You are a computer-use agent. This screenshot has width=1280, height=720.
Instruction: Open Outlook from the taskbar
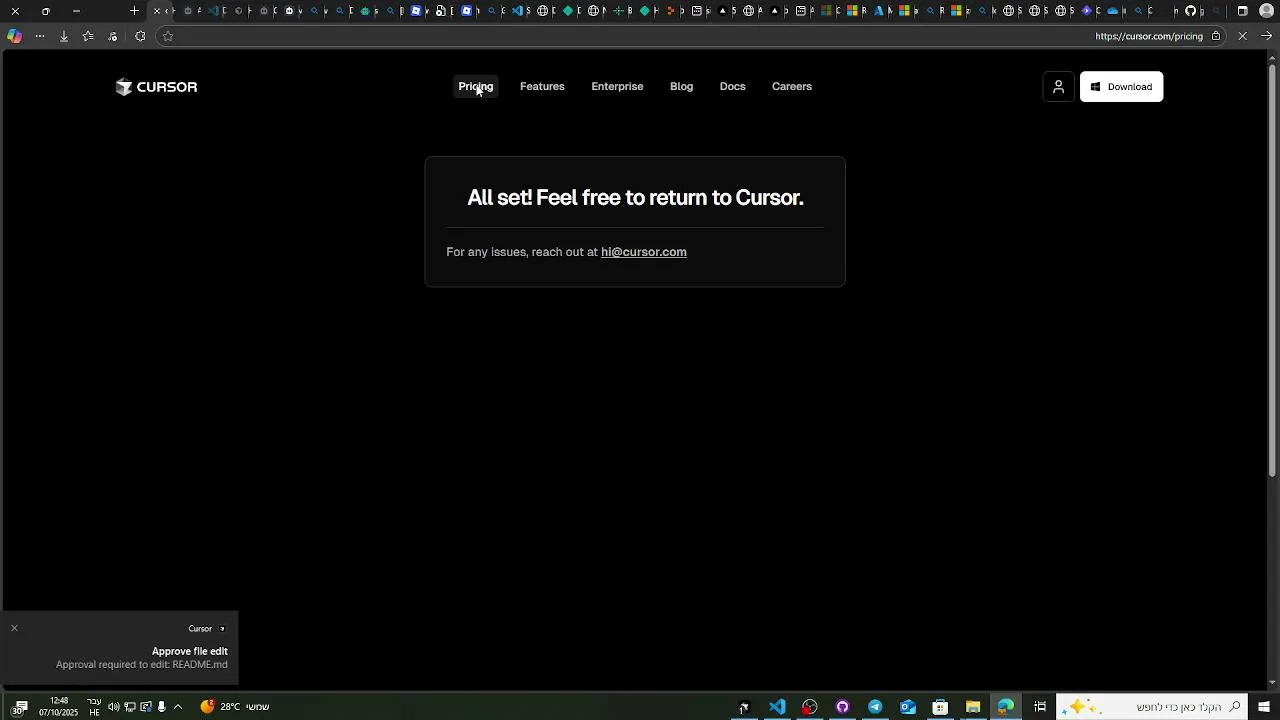pos(908,707)
